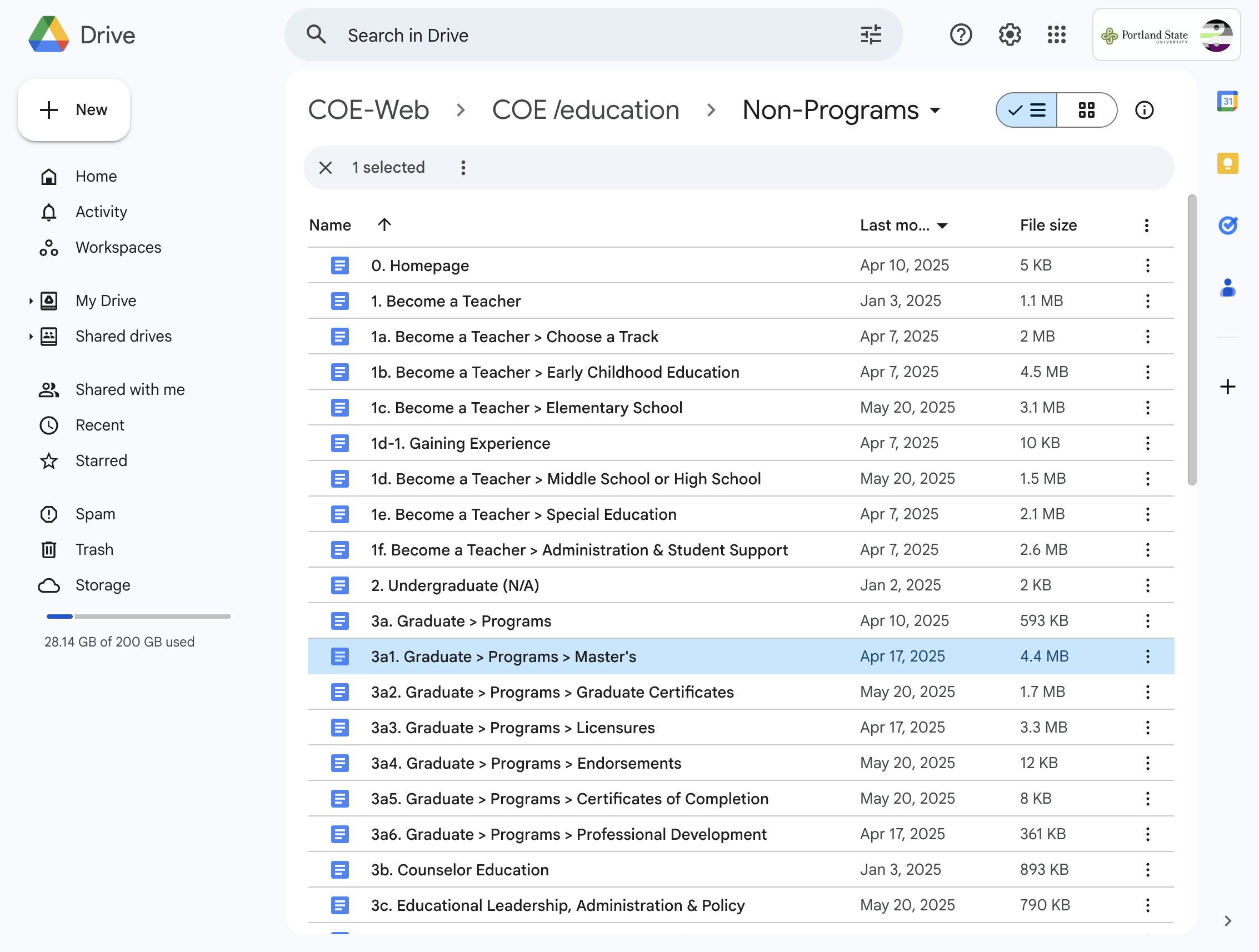This screenshot has height=952, width=1259.
Task: Open Activity in sidebar
Action: pos(101,212)
